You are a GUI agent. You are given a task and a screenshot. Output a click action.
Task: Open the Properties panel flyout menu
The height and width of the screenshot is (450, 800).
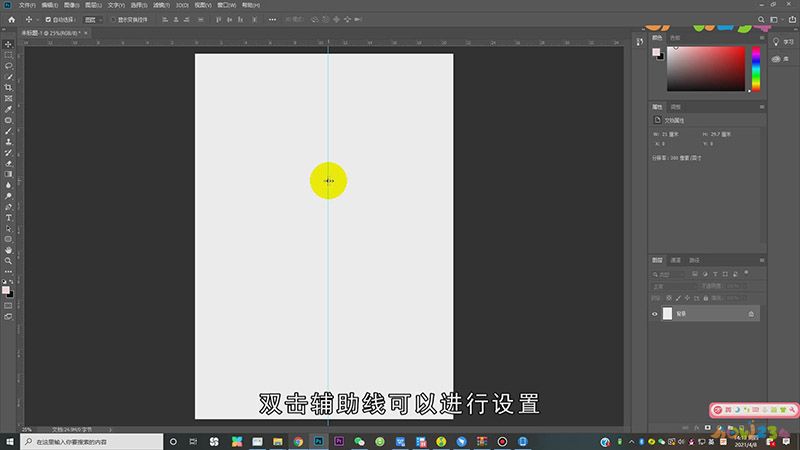point(762,107)
